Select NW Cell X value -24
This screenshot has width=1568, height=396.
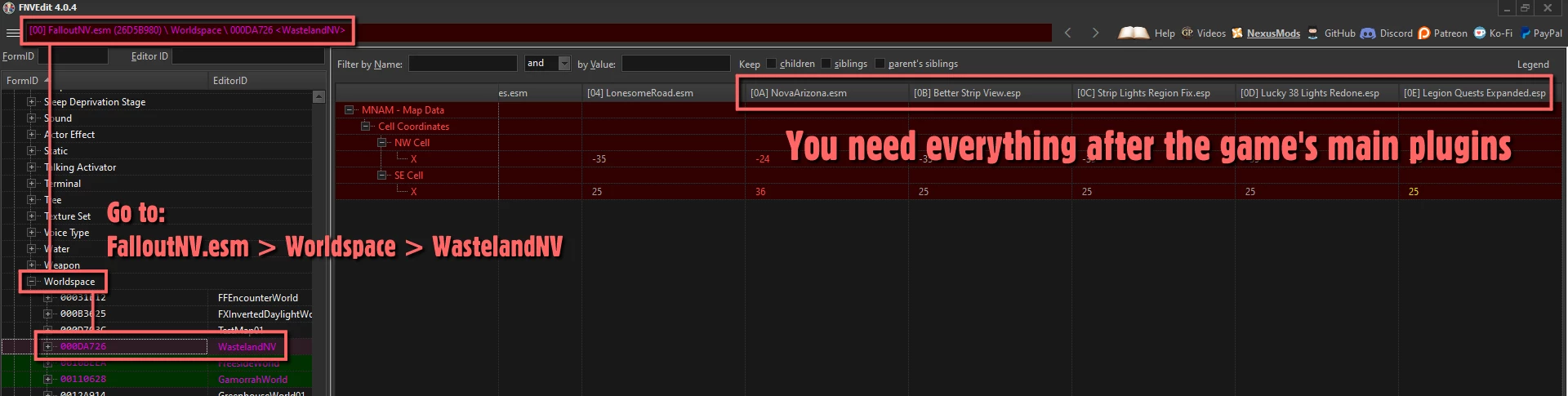763,159
